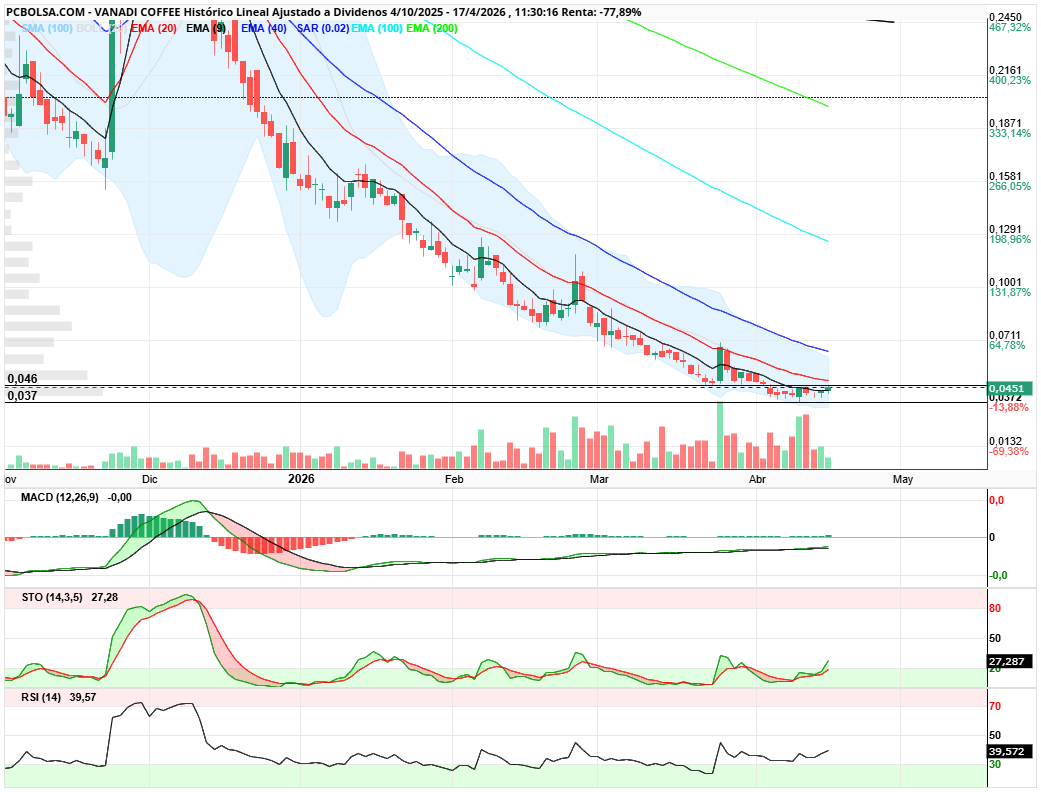Select the SAR (0.02) legend entry

point(323,29)
